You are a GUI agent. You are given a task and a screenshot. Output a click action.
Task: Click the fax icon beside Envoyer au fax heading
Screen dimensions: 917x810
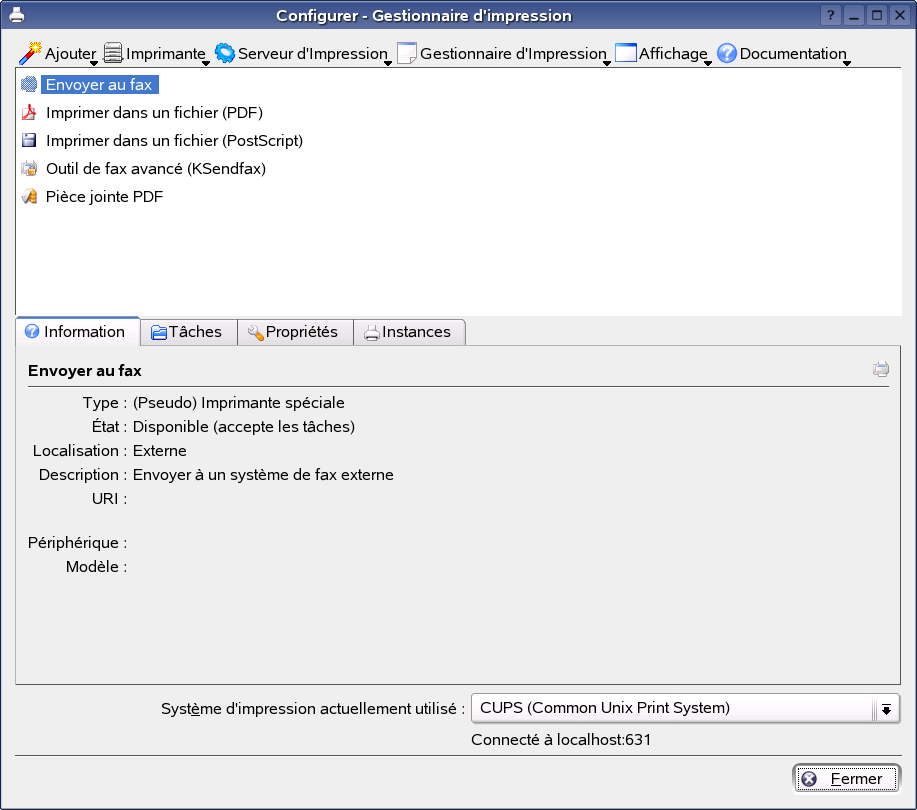881,369
